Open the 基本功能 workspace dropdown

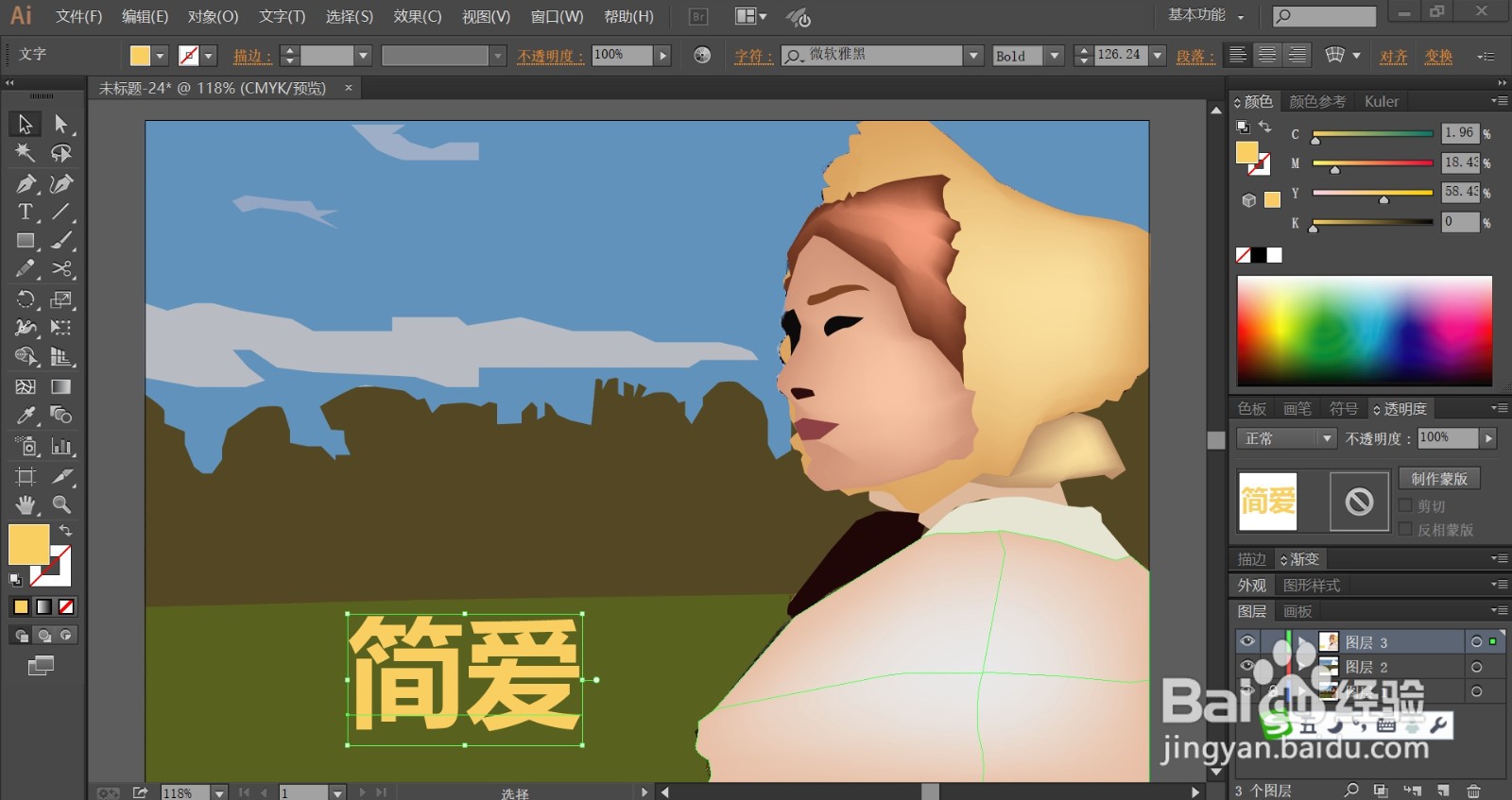(1206, 15)
